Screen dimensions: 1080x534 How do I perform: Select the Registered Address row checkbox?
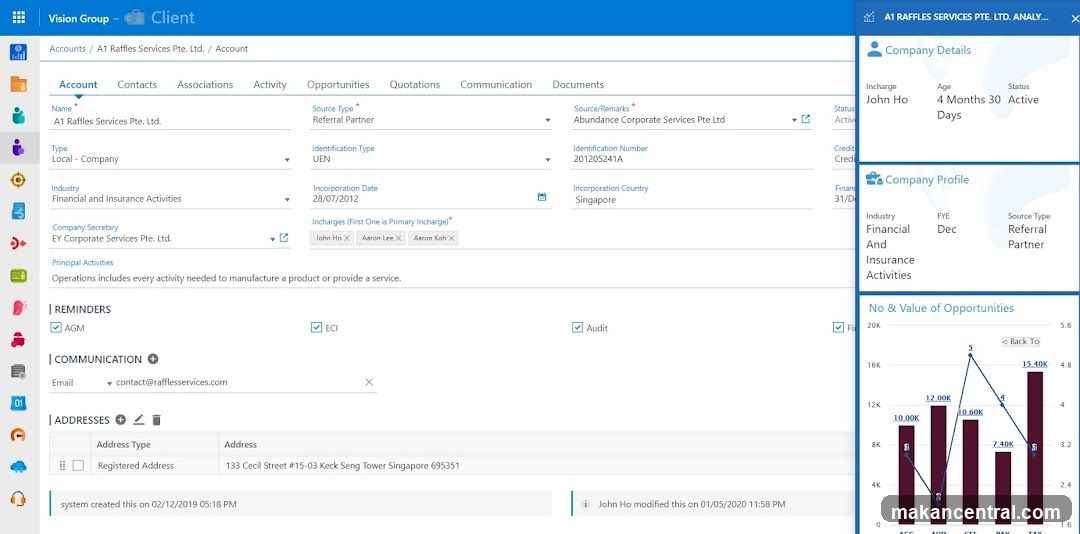pyautogui.click(x=78, y=465)
